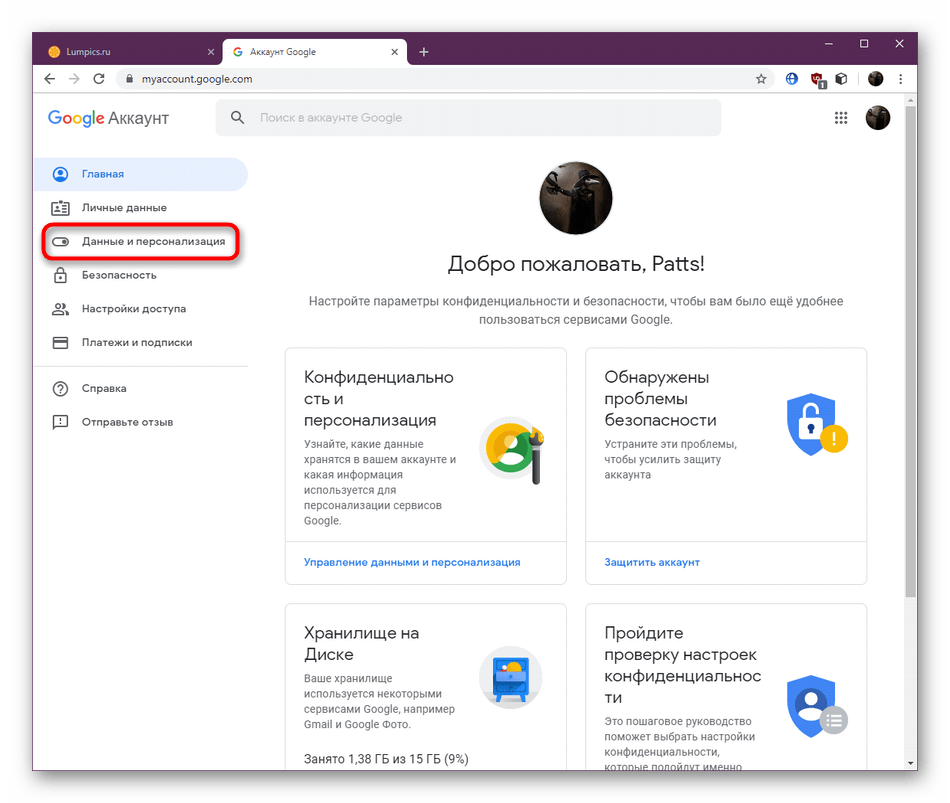Open the Chrome profile avatar in toolbar
Viewport: 950px width, 803px height.
click(x=875, y=79)
